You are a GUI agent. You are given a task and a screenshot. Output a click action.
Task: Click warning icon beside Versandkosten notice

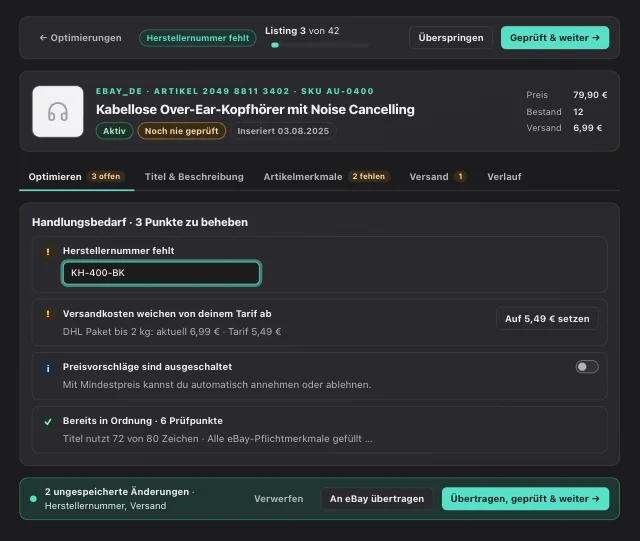pos(48,314)
